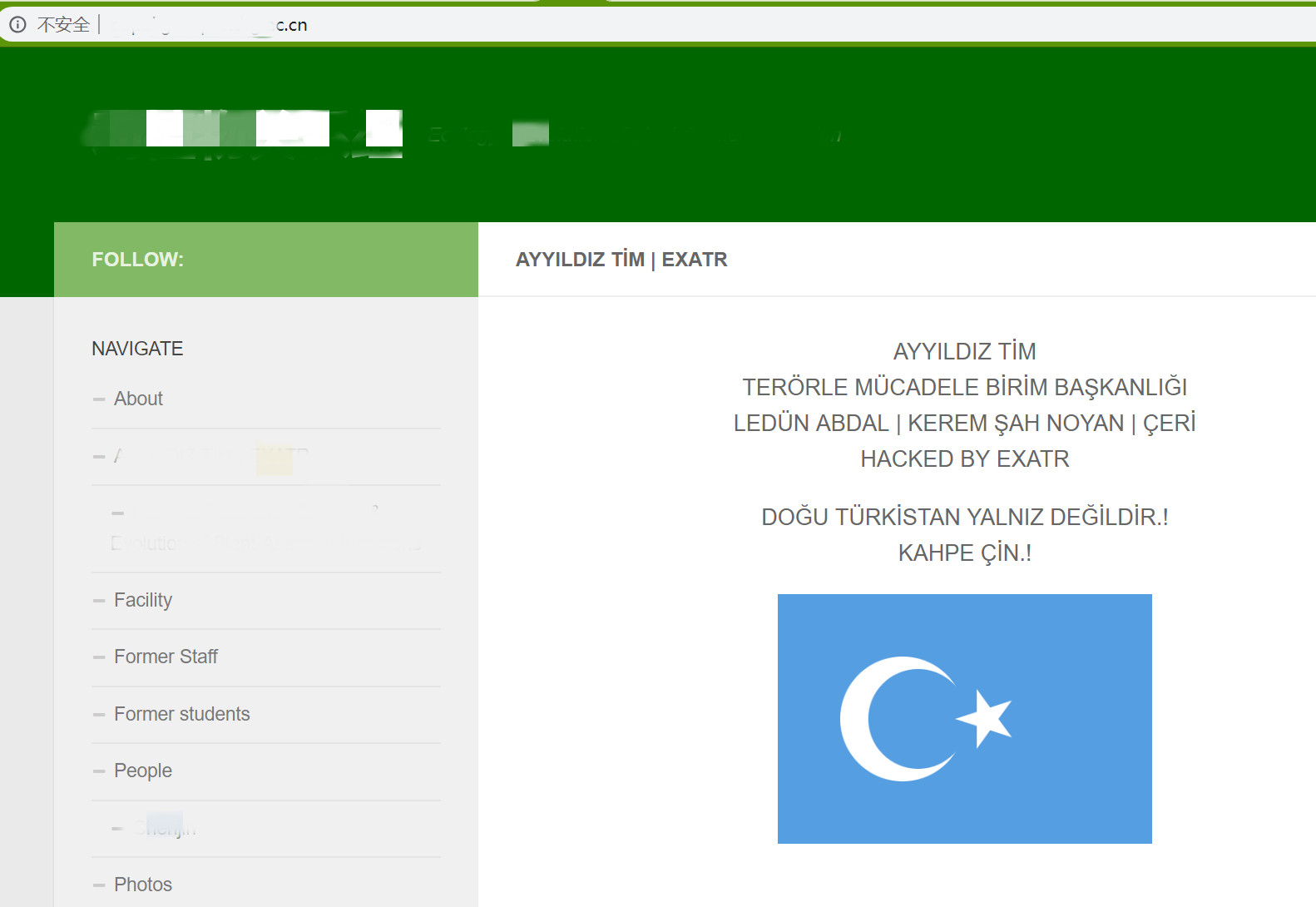Open the Former Staff link
Screen dimensions: 1316x907
[166, 657]
